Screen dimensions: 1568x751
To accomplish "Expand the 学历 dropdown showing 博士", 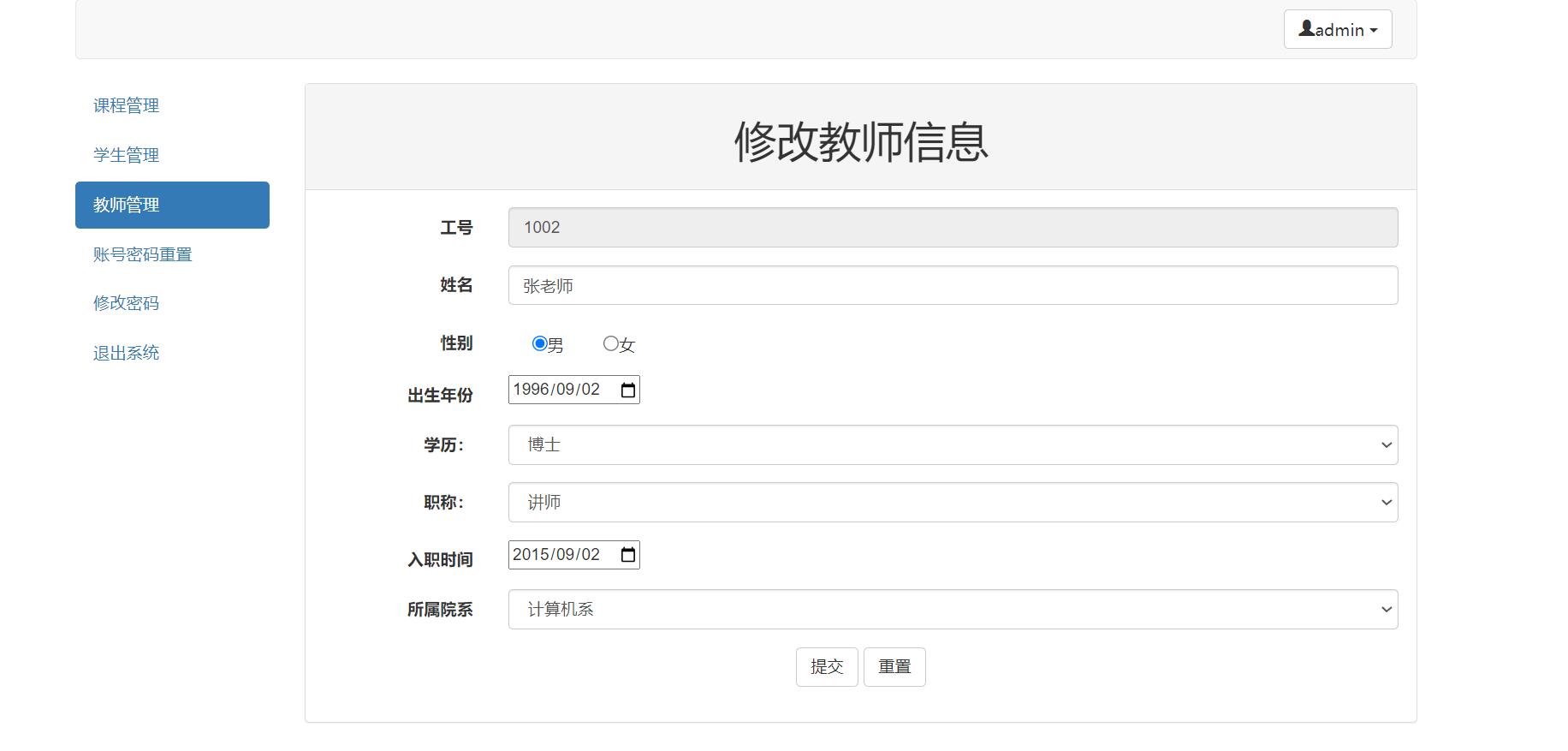I will 953,445.
